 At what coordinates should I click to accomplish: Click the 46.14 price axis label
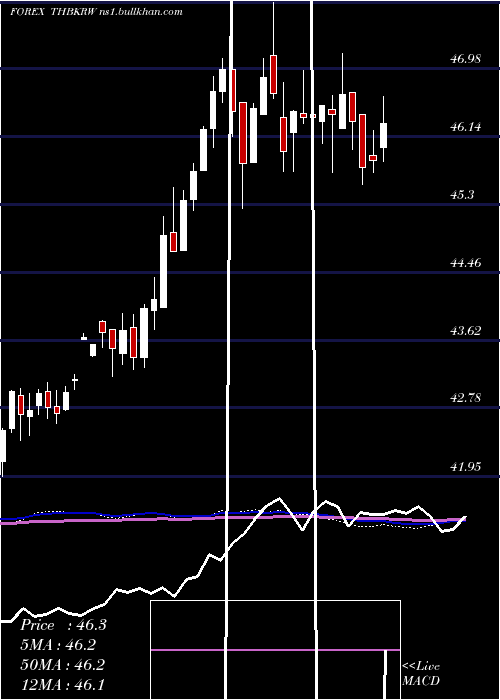466,127
